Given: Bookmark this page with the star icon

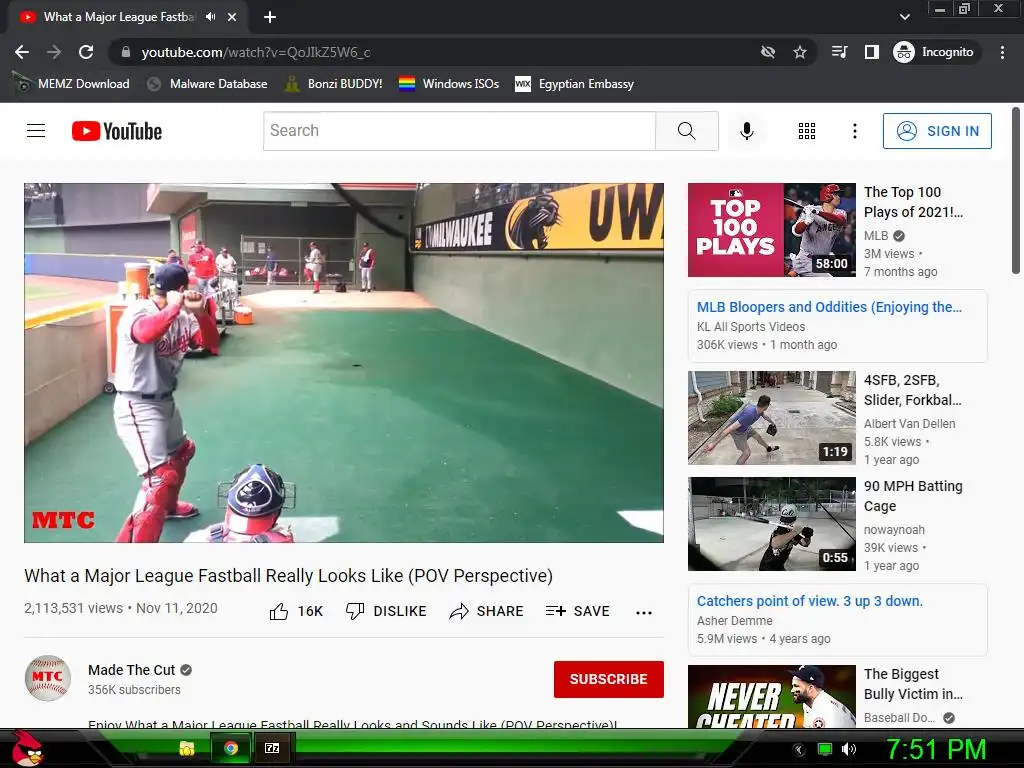Looking at the screenshot, I should tap(800, 52).
